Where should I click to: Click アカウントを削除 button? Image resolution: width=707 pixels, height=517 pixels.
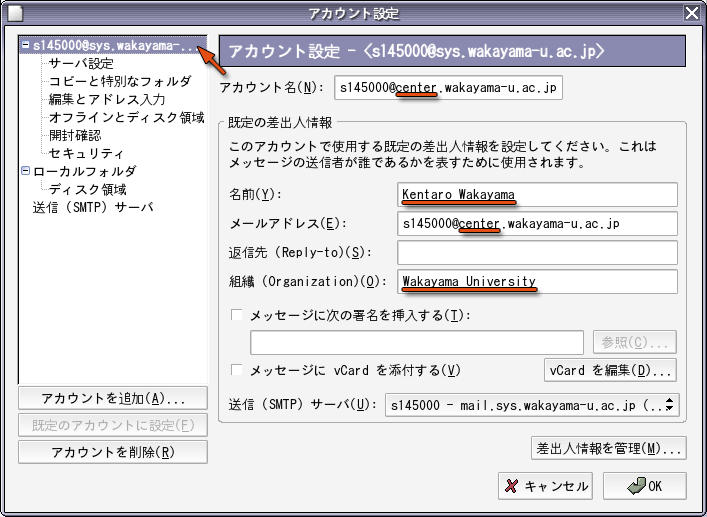113,452
